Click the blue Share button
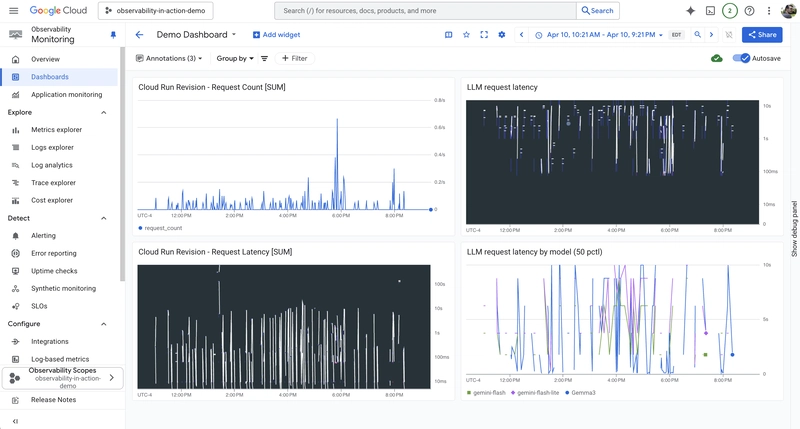Screen dimensions: 800x429 [762, 34]
